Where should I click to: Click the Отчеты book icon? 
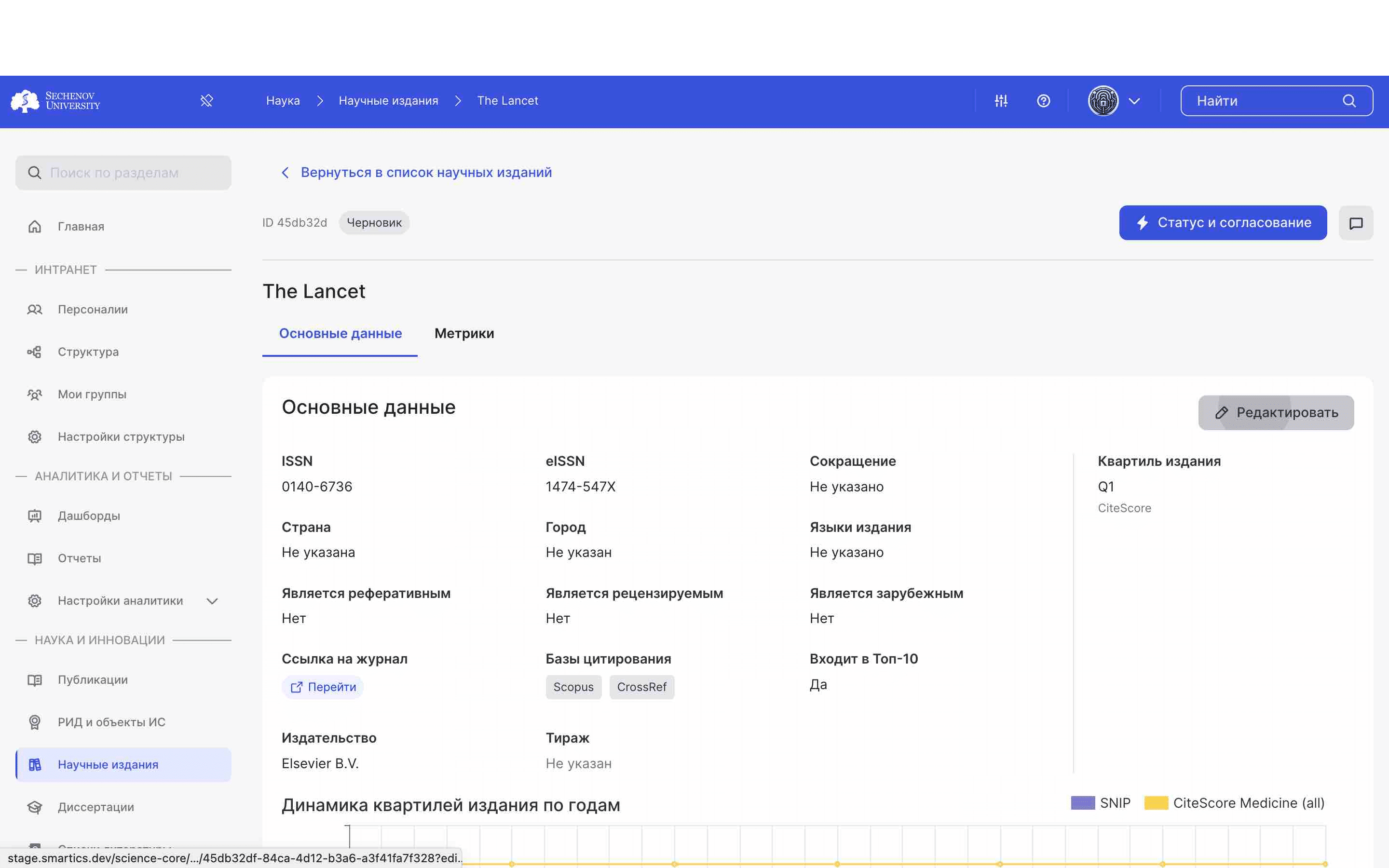[35, 558]
